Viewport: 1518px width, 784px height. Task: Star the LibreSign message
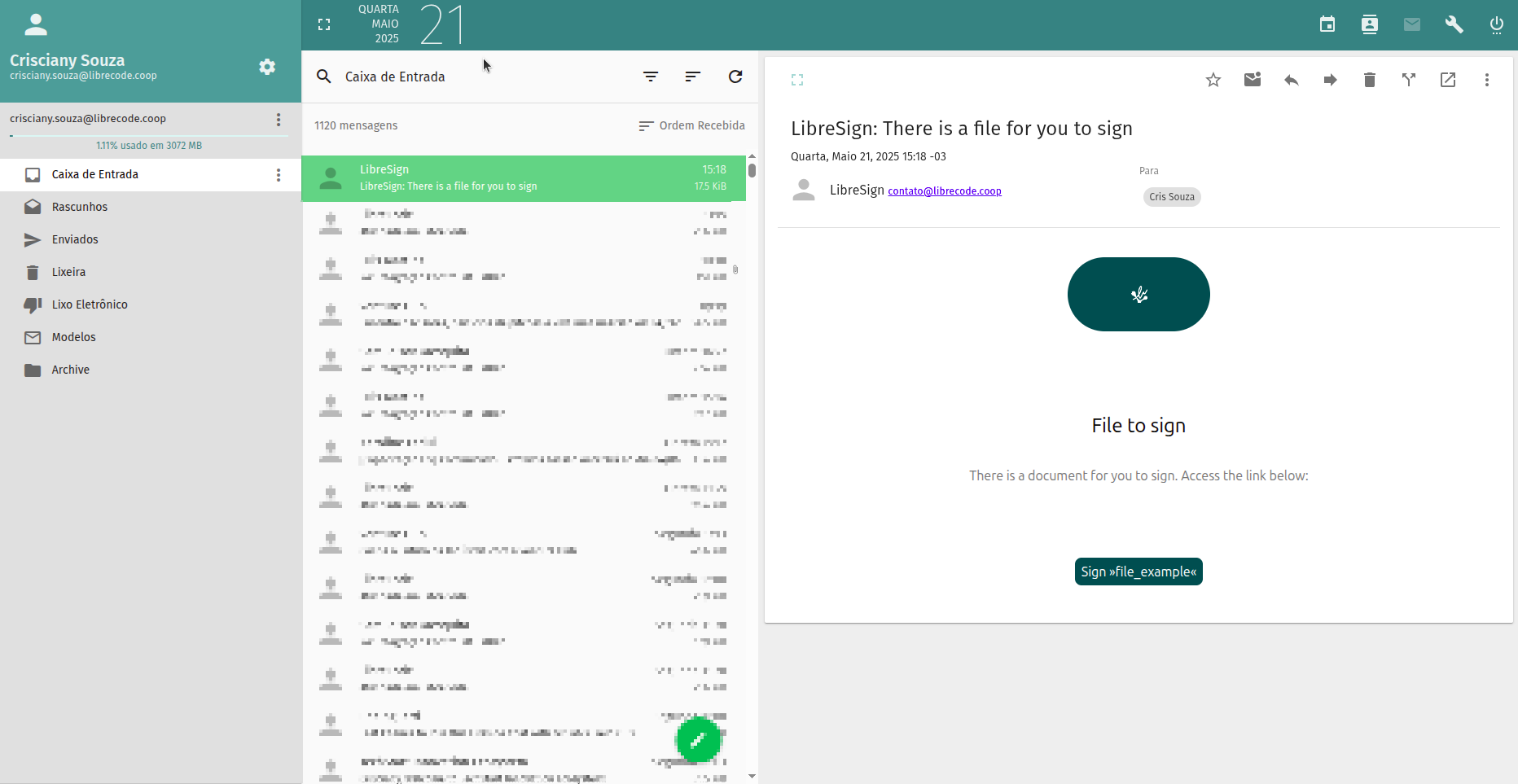point(1213,80)
